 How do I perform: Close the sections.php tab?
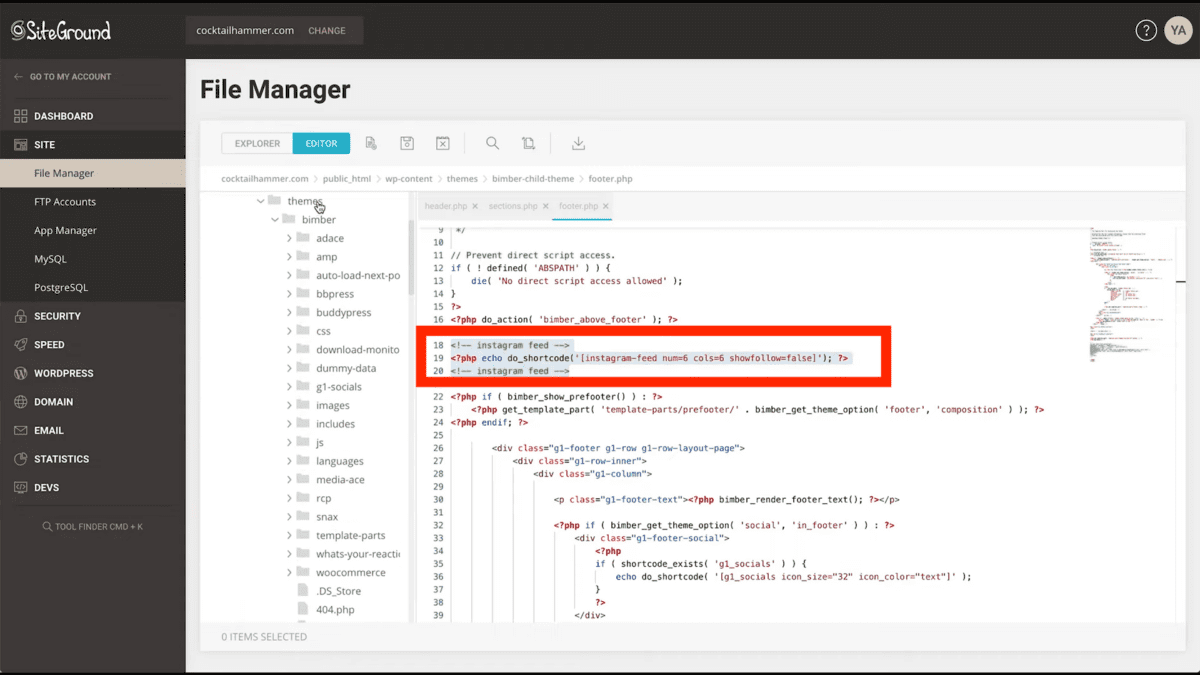point(543,206)
